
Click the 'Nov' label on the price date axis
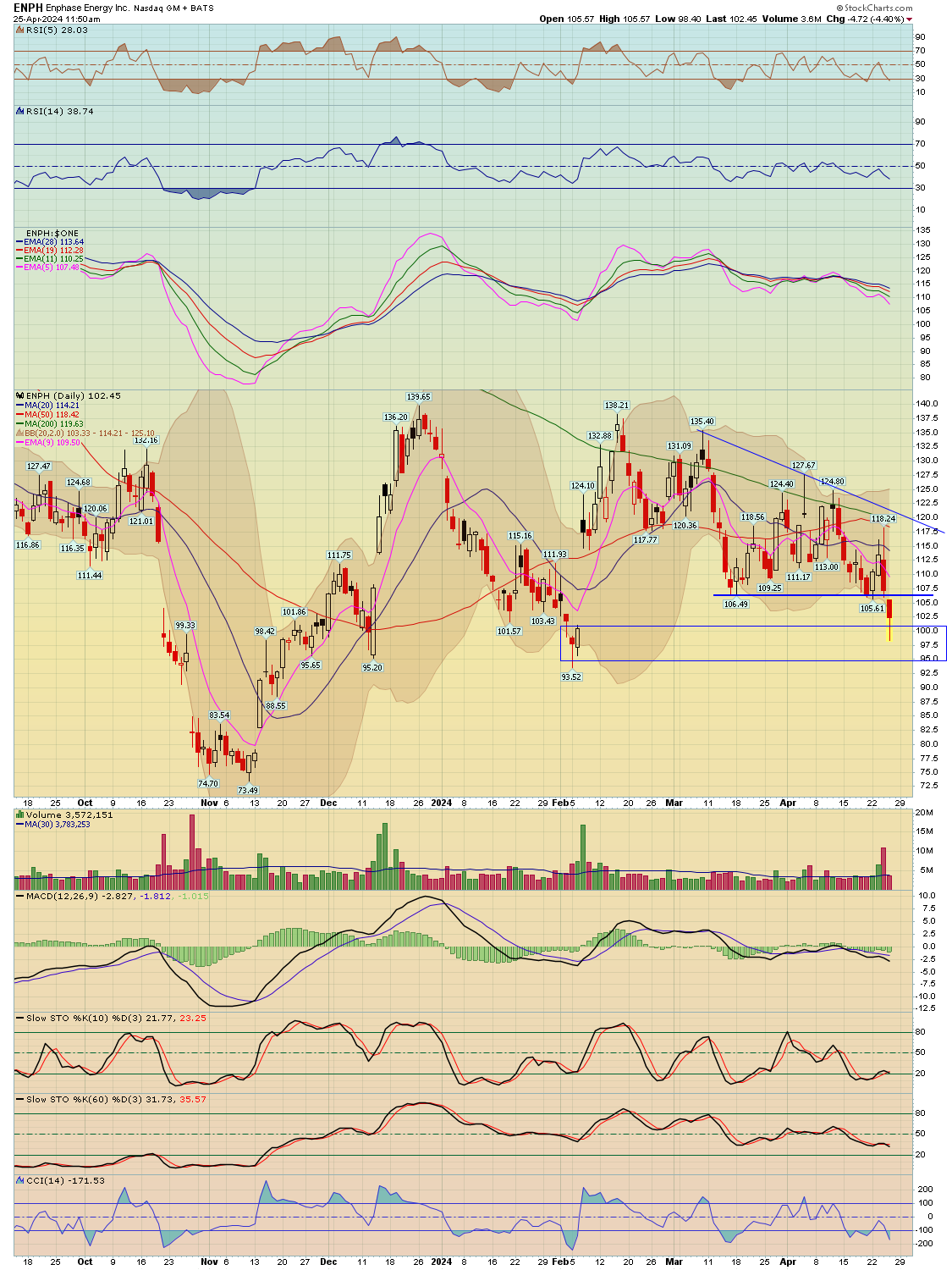coord(209,803)
